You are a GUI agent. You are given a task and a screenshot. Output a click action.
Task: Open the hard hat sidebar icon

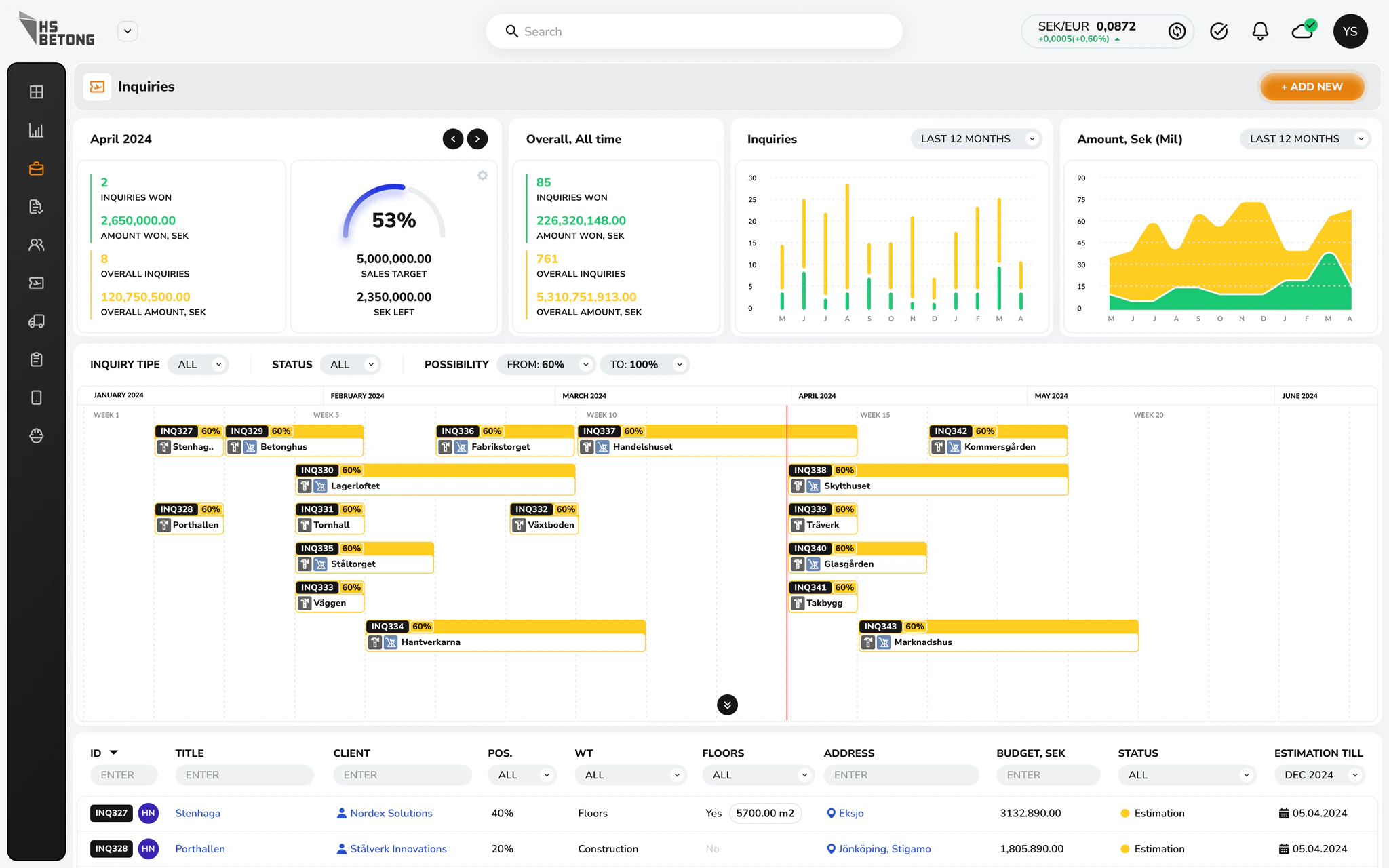coord(37,436)
